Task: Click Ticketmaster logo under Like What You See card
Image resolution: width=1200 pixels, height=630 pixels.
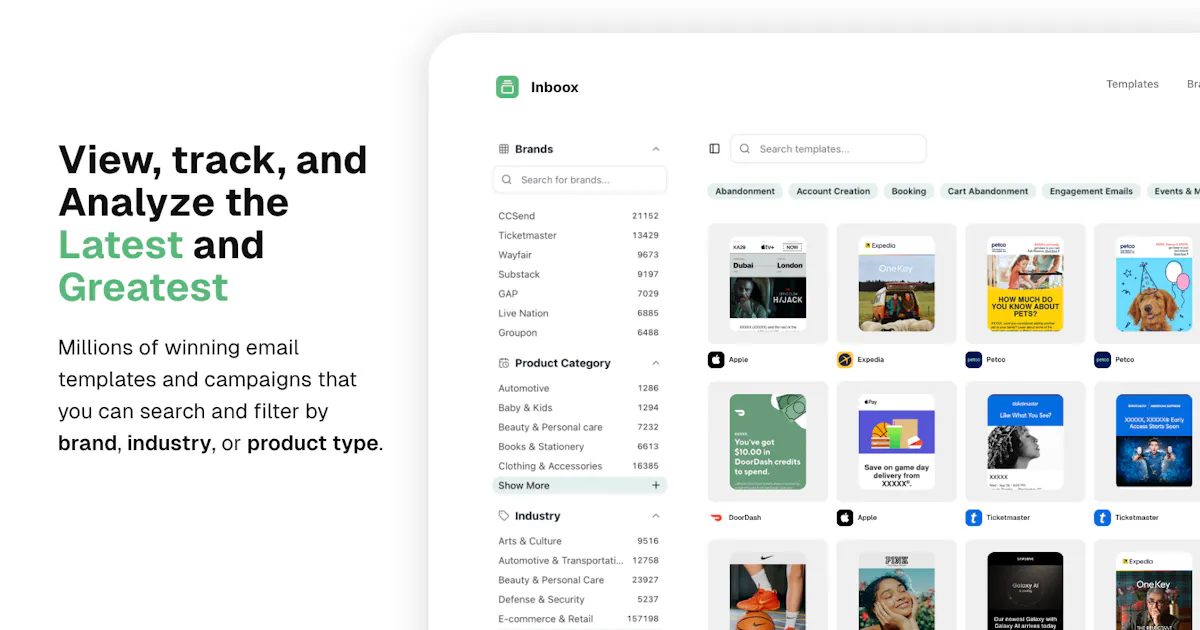Action: pyautogui.click(x=974, y=518)
